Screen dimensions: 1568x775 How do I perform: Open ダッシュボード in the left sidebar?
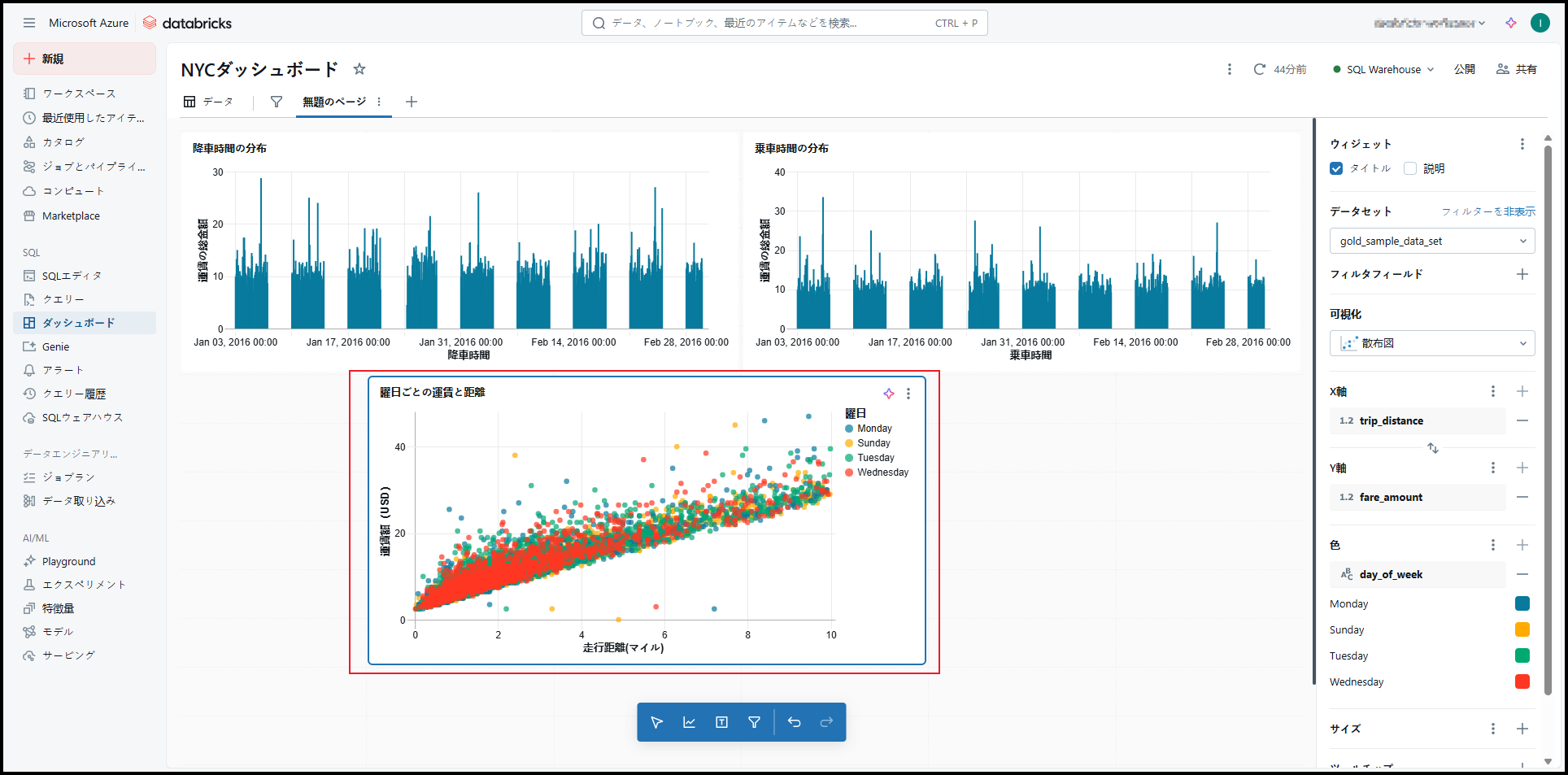[x=78, y=323]
